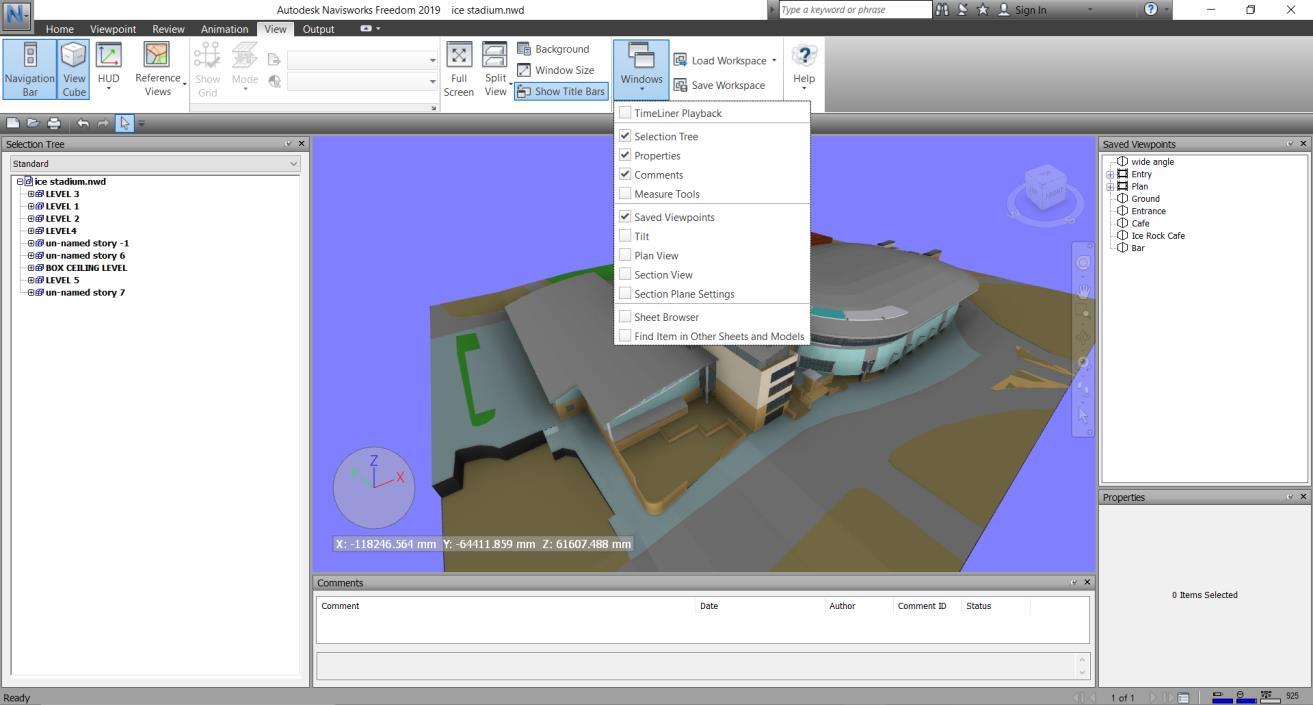Enable Find Item in Other Sheets and Models

[625, 336]
